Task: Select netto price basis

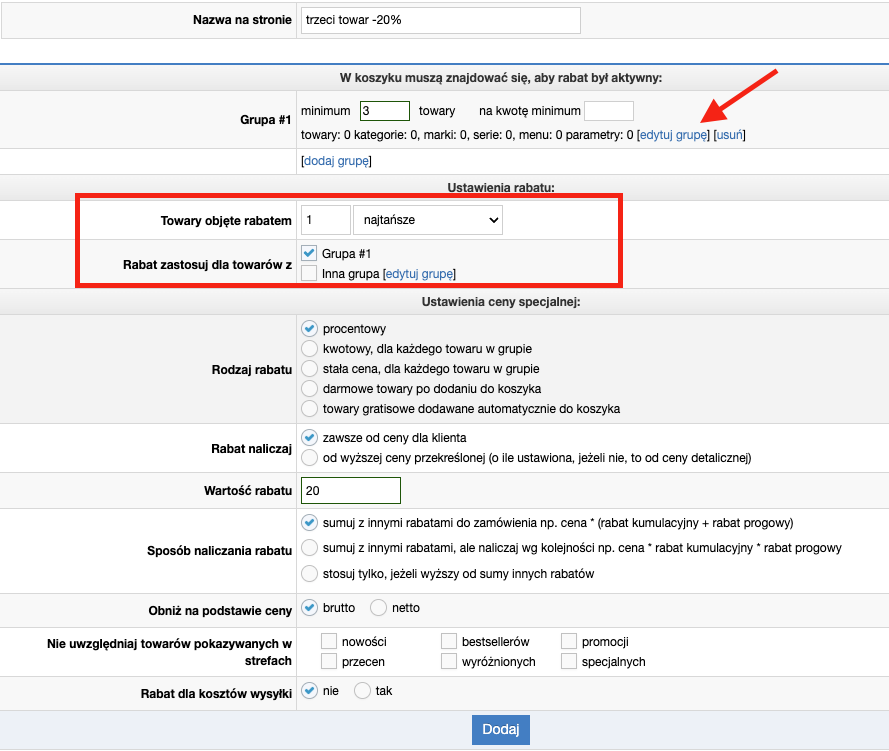Action: pos(379,608)
